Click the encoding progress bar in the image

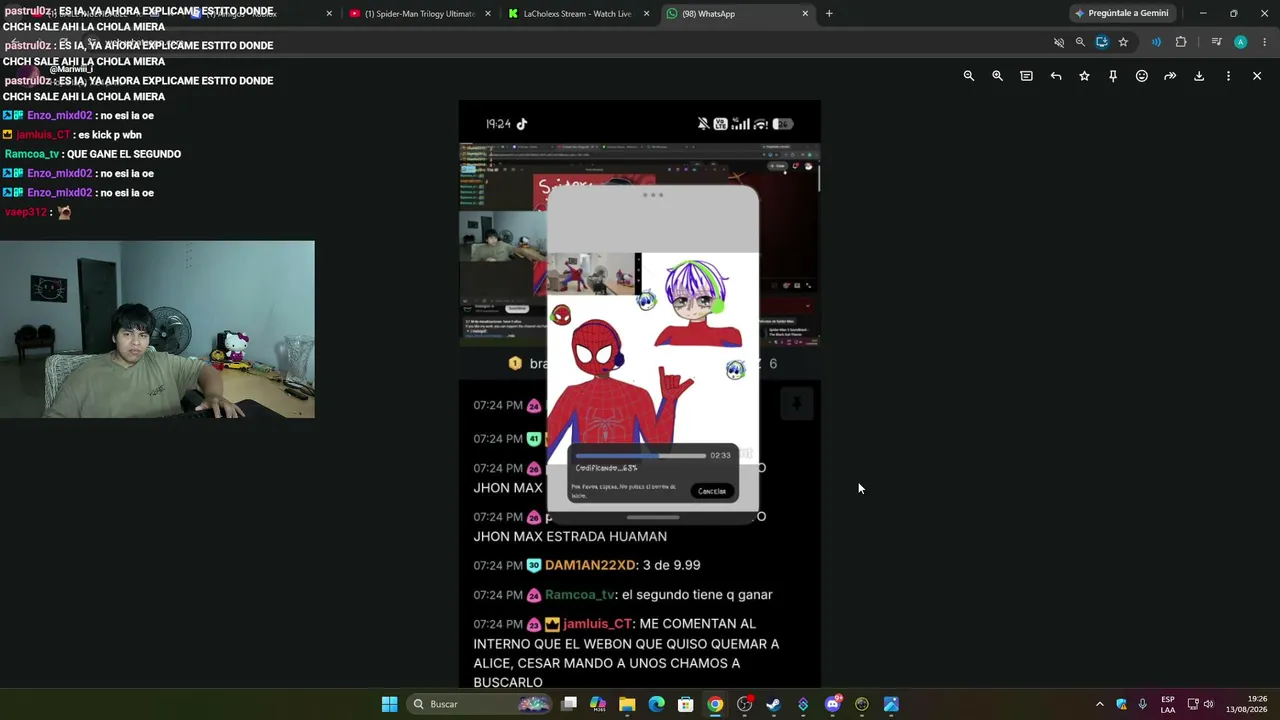(640, 456)
